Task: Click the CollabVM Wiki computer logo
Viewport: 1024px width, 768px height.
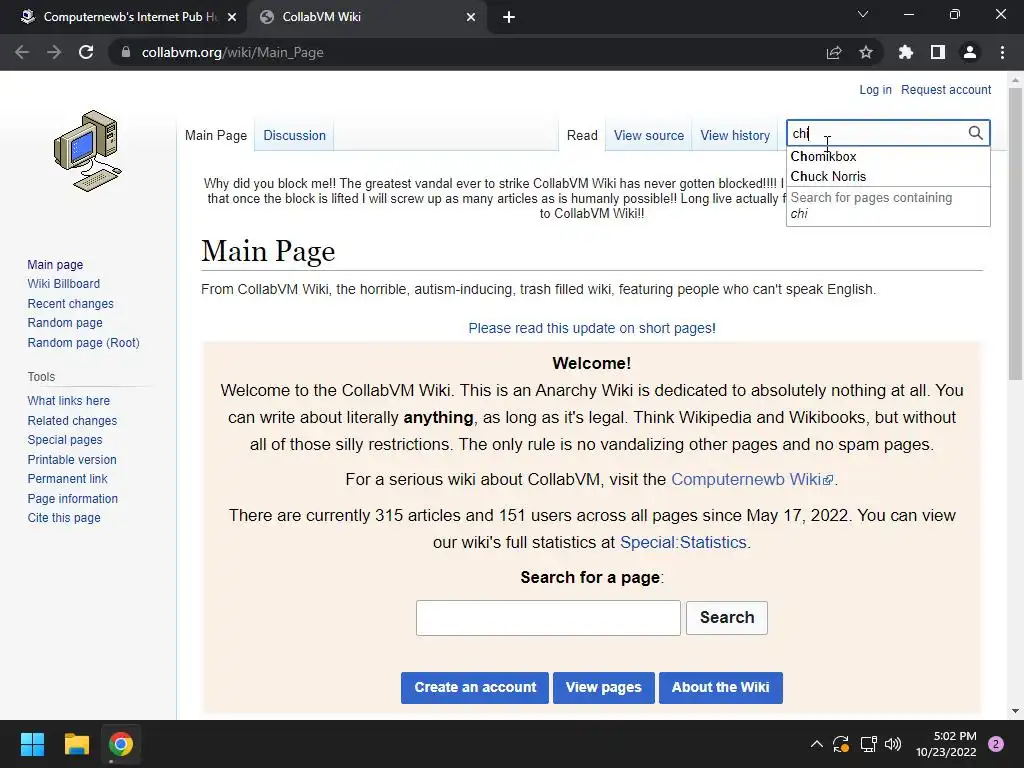Action: tap(88, 151)
